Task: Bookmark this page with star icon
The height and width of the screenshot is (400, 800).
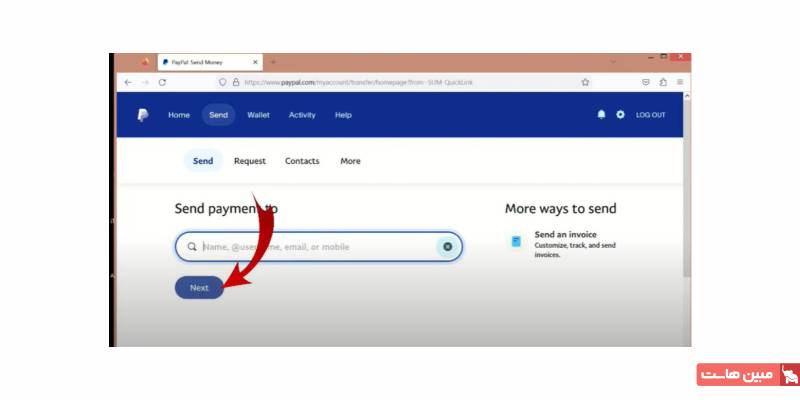Action: click(585, 82)
